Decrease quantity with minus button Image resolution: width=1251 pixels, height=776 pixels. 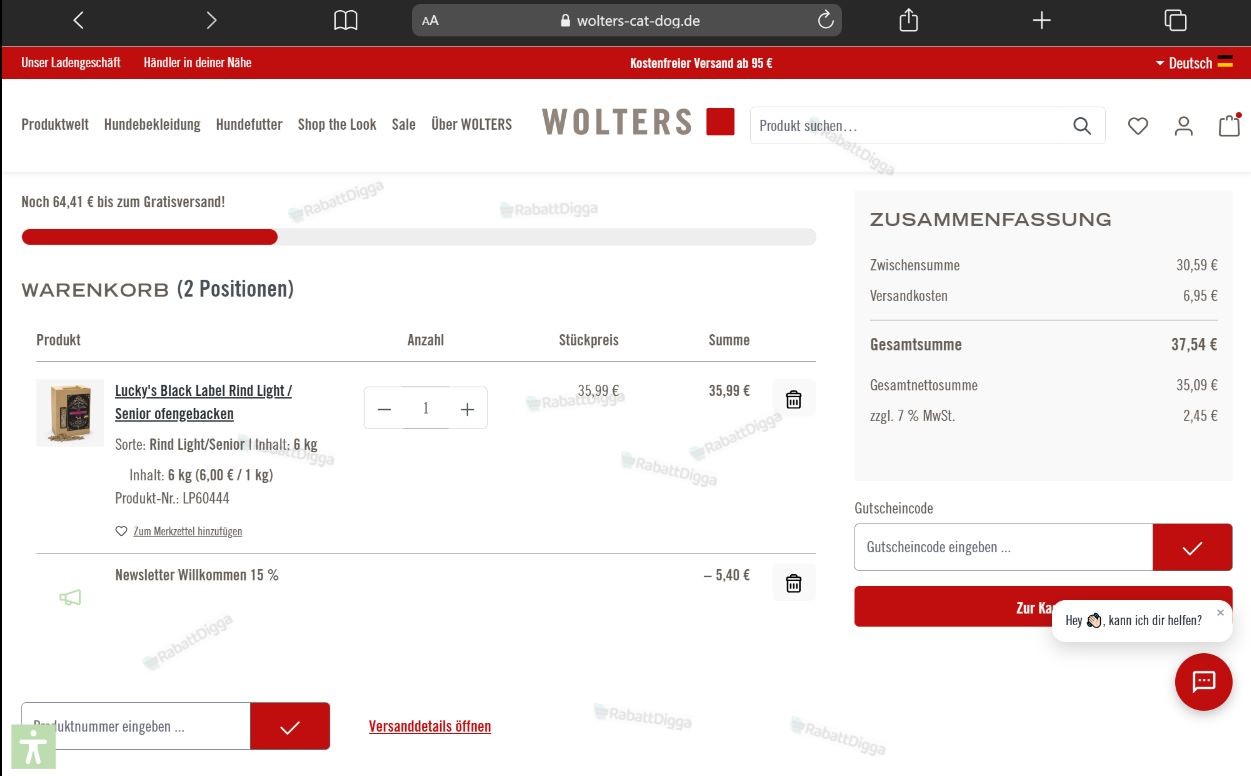coord(384,409)
